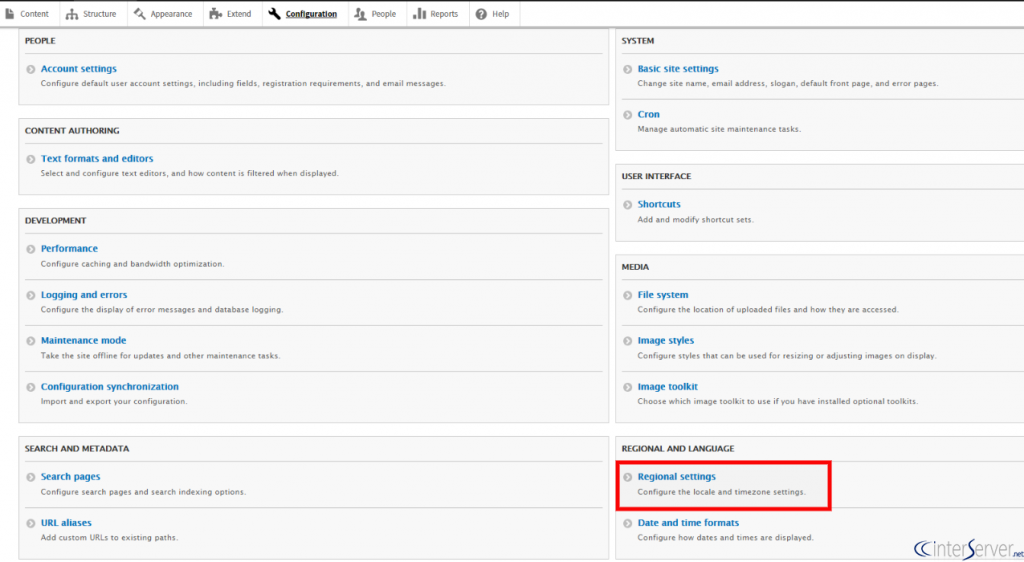
Task: Click arrow bullet beside Regional settings
Action: pyautogui.click(x=628, y=478)
